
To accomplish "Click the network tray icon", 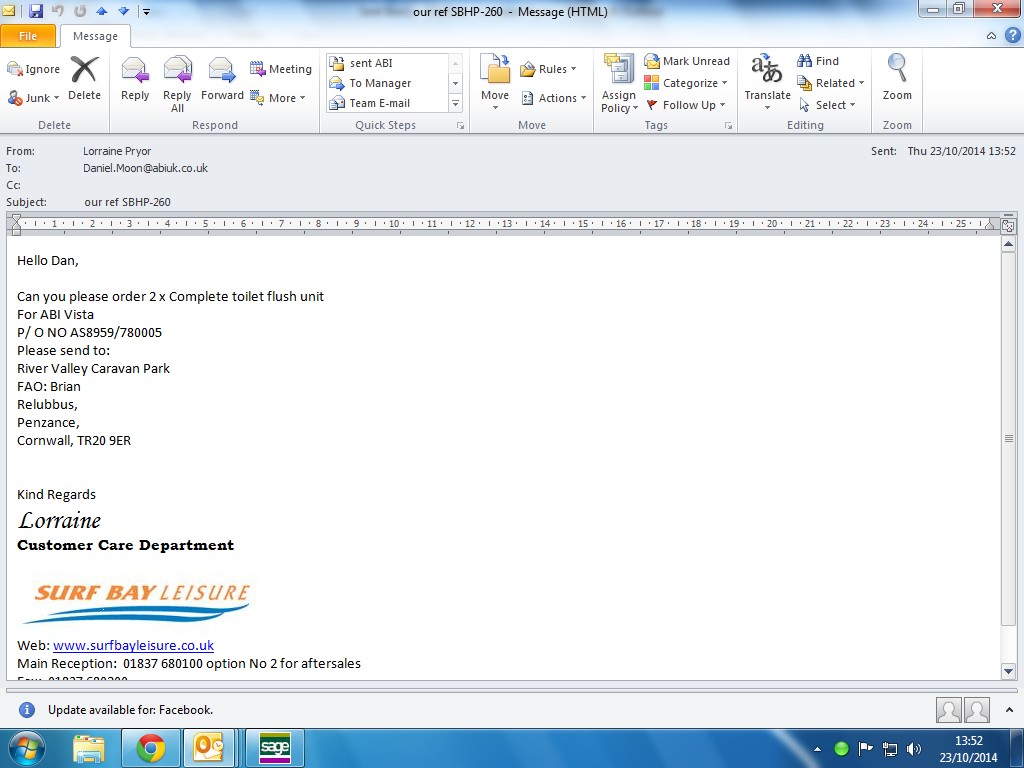I will point(889,749).
